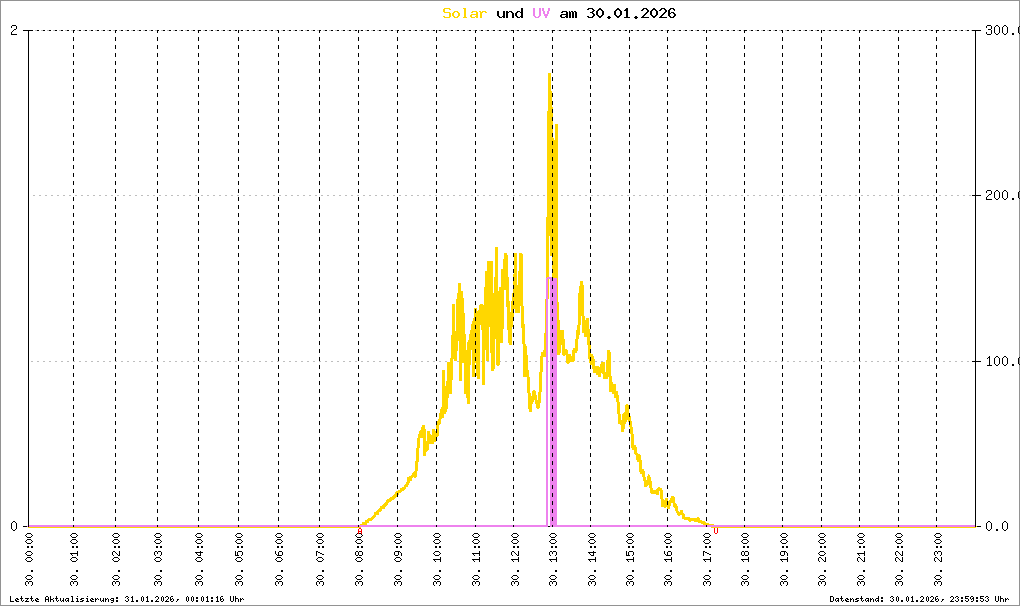The width and height of the screenshot is (1020, 606).
Task: Select the 08:00 label on the time axis
Action: point(360,551)
